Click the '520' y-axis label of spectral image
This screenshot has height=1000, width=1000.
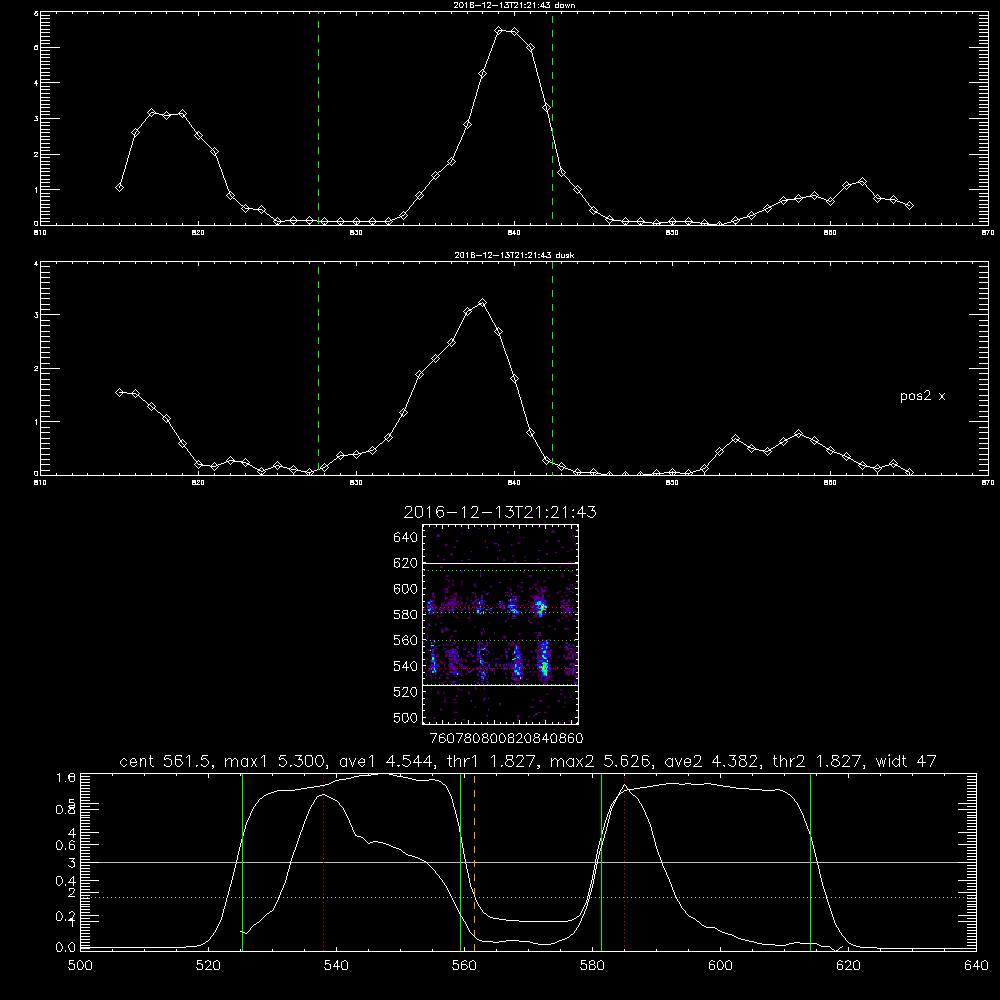pyautogui.click(x=406, y=692)
